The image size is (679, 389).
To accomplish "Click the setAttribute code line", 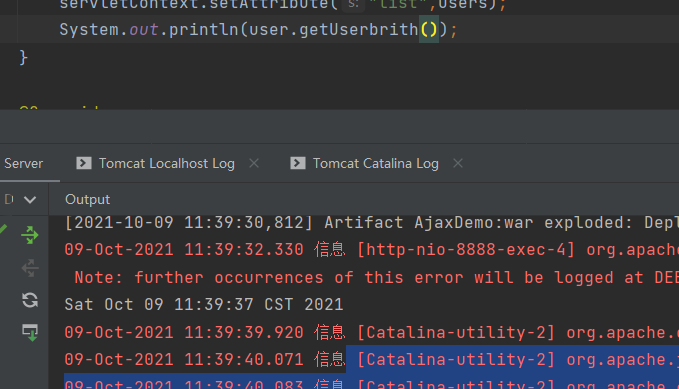I will [x=282, y=5].
